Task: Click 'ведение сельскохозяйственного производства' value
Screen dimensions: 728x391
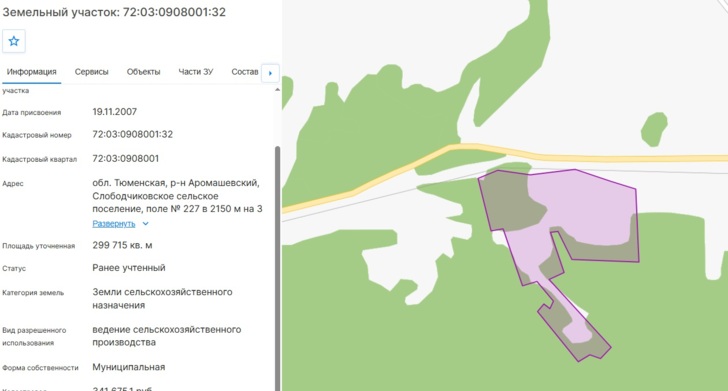Action: point(167,336)
